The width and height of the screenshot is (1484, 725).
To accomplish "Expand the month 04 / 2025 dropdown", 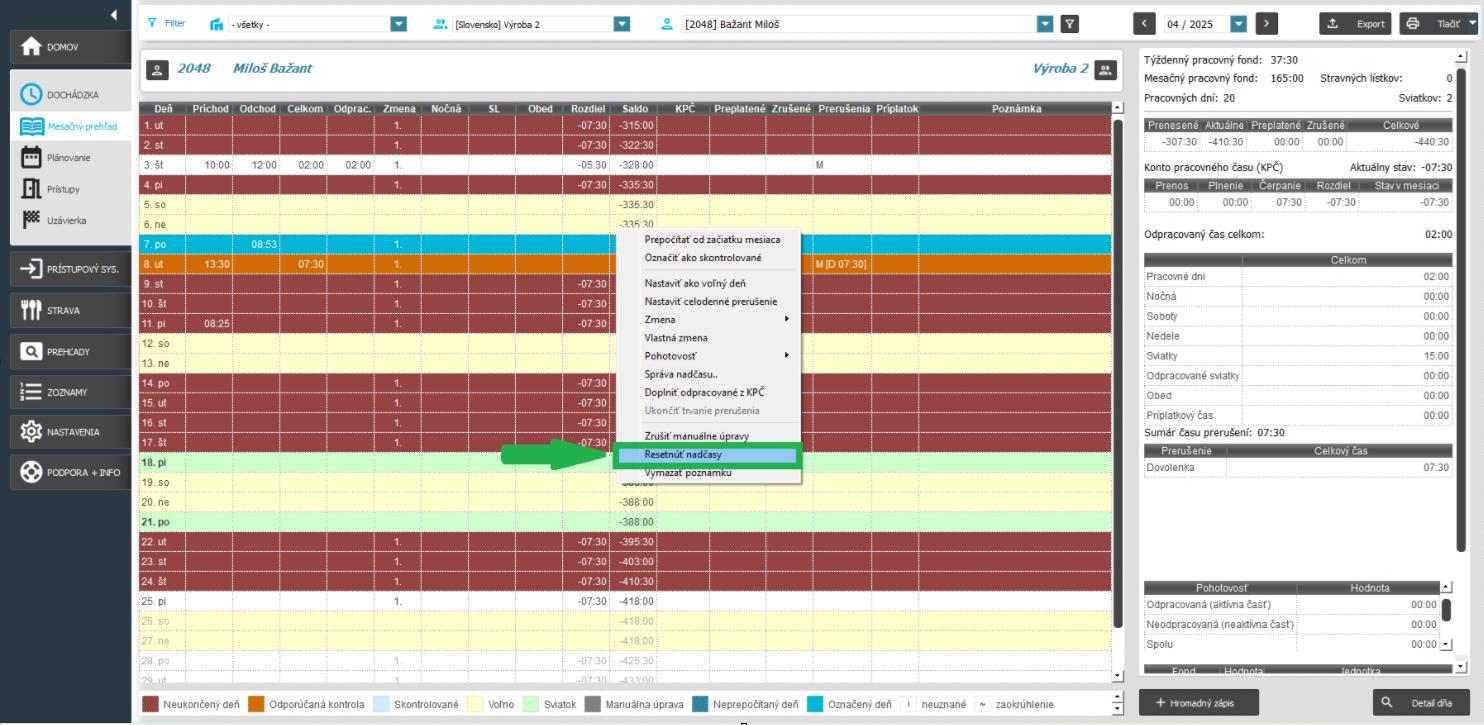I will (x=1239, y=24).
